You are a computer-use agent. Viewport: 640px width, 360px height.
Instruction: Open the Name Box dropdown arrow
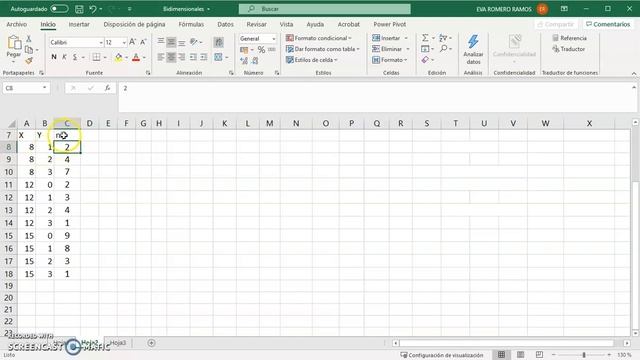[44, 88]
